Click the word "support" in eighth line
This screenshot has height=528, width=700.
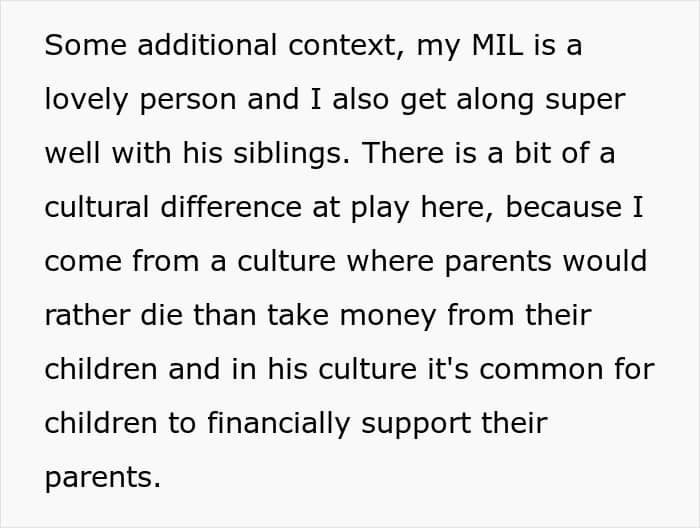click(416, 425)
